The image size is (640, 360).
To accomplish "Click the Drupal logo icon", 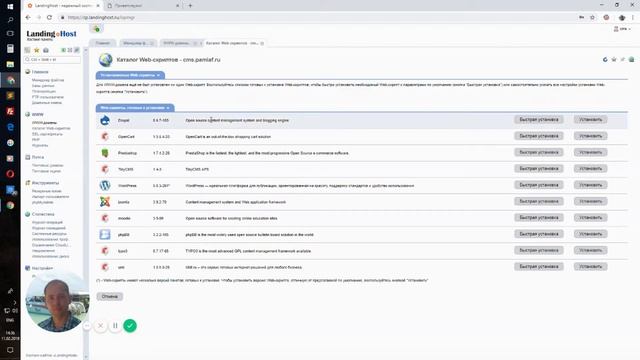I will (x=105, y=120).
